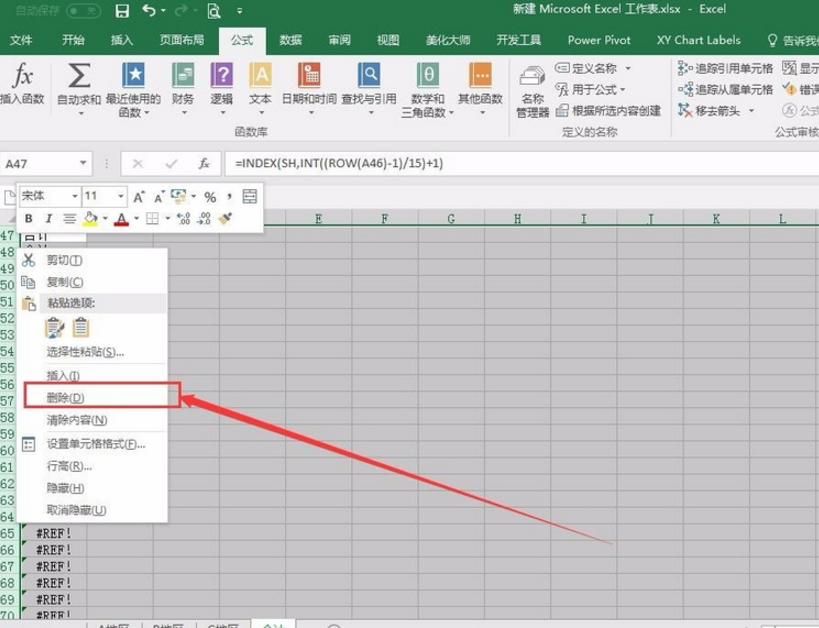Choose 删除(D) from the context menu
Image resolution: width=819 pixels, height=628 pixels.
[66, 398]
